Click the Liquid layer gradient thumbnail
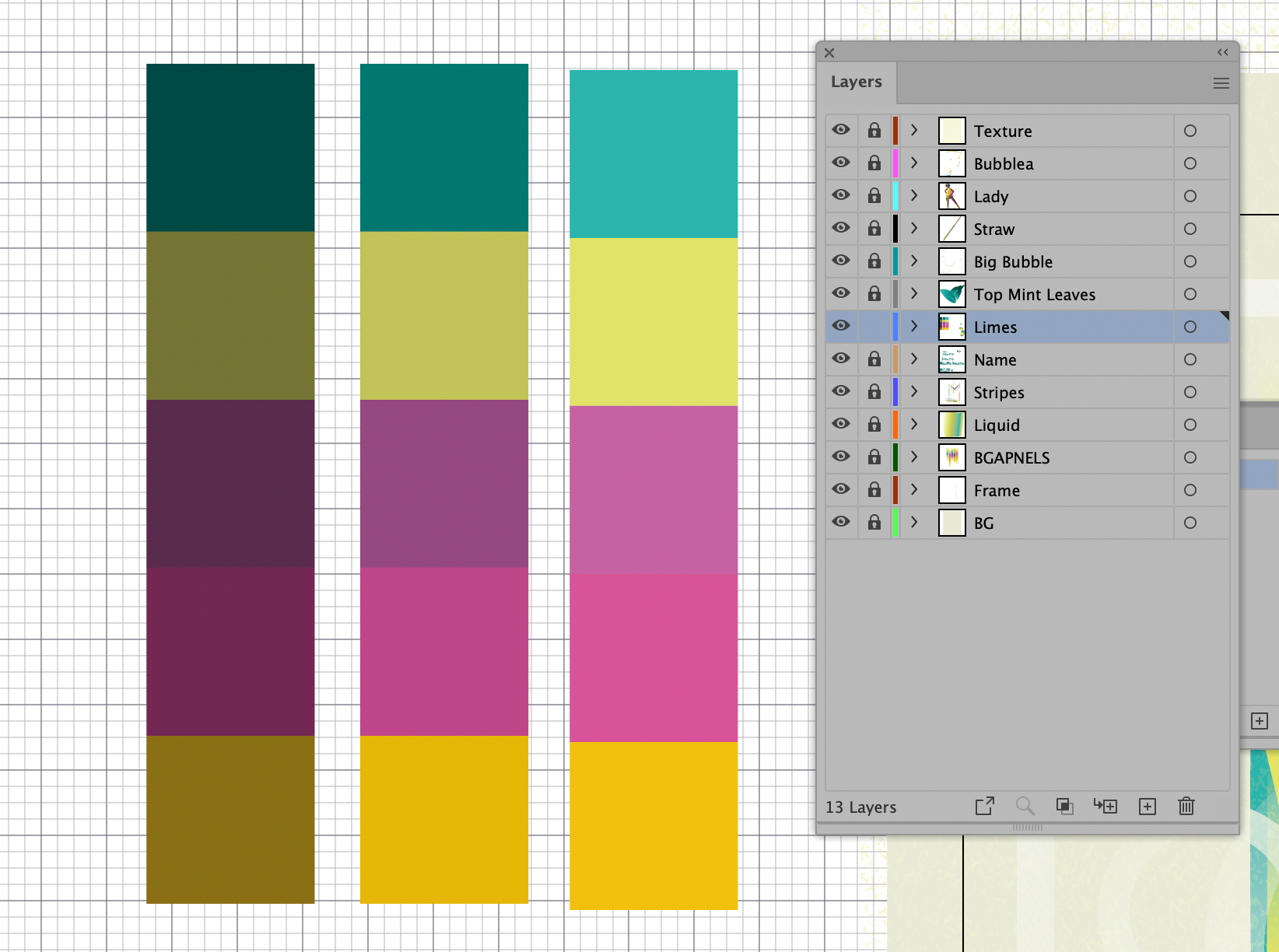1279x952 pixels. (952, 425)
